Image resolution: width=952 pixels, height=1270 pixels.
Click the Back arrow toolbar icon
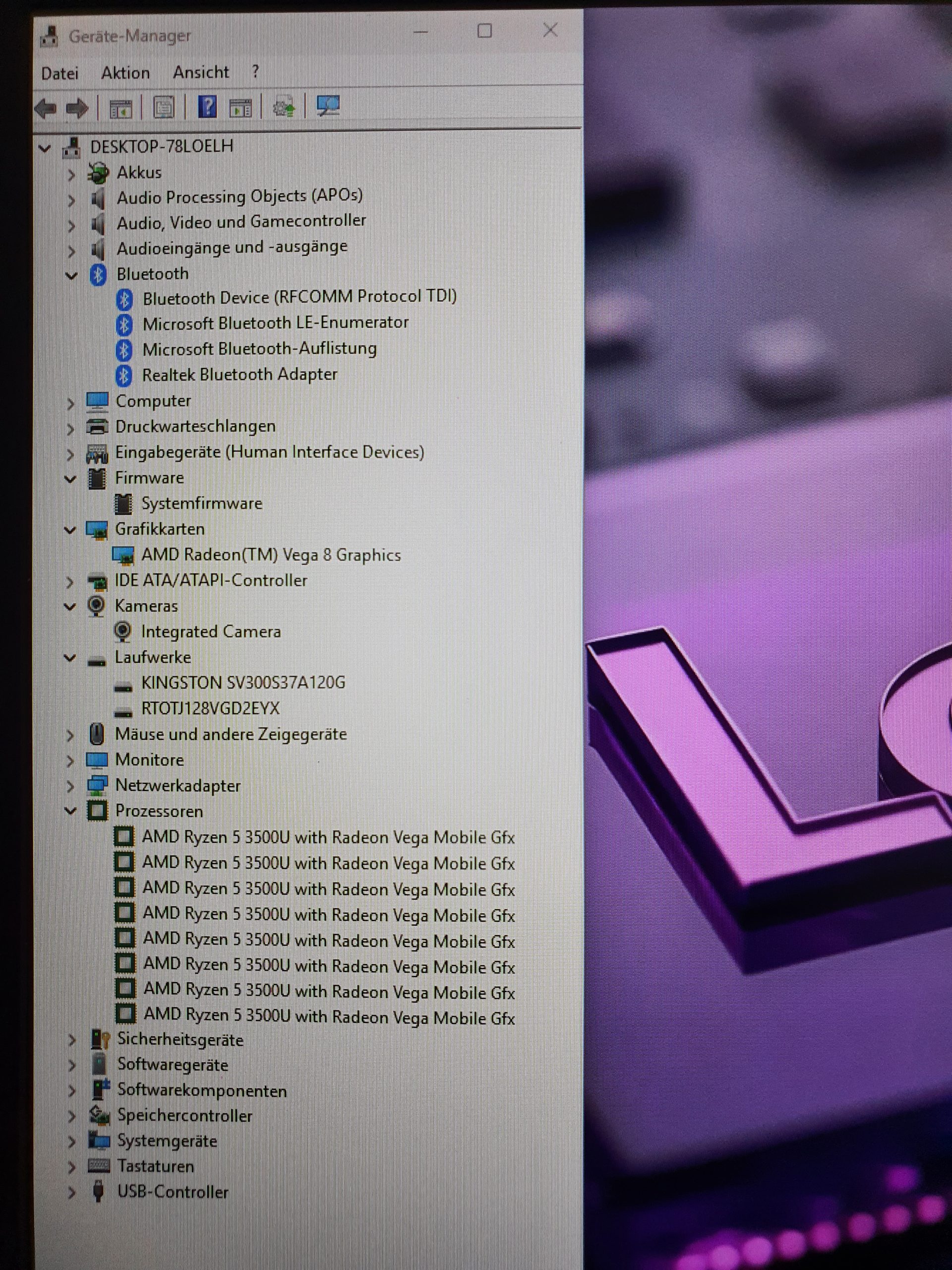[x=46, y=108]
